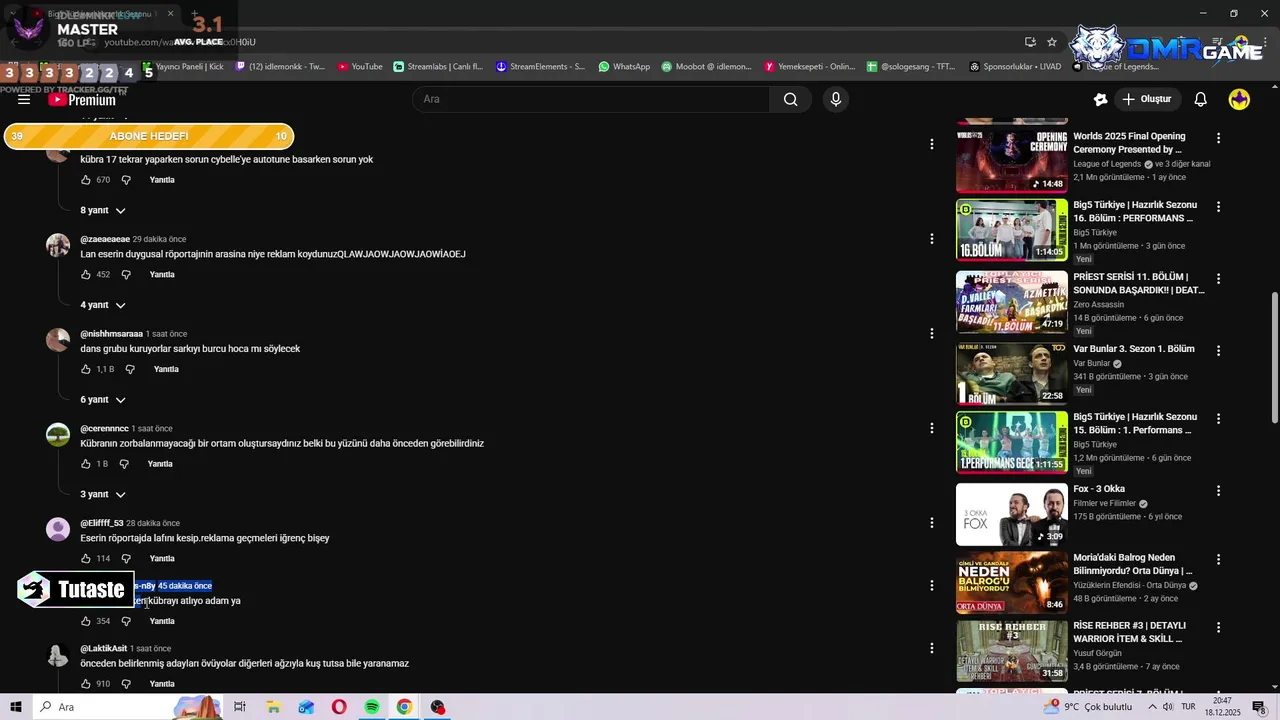Open Big5 Türkiye 16. Bölüm thumbnail
Viewport: 1280px width, 720px height.
pos(1011,230)
